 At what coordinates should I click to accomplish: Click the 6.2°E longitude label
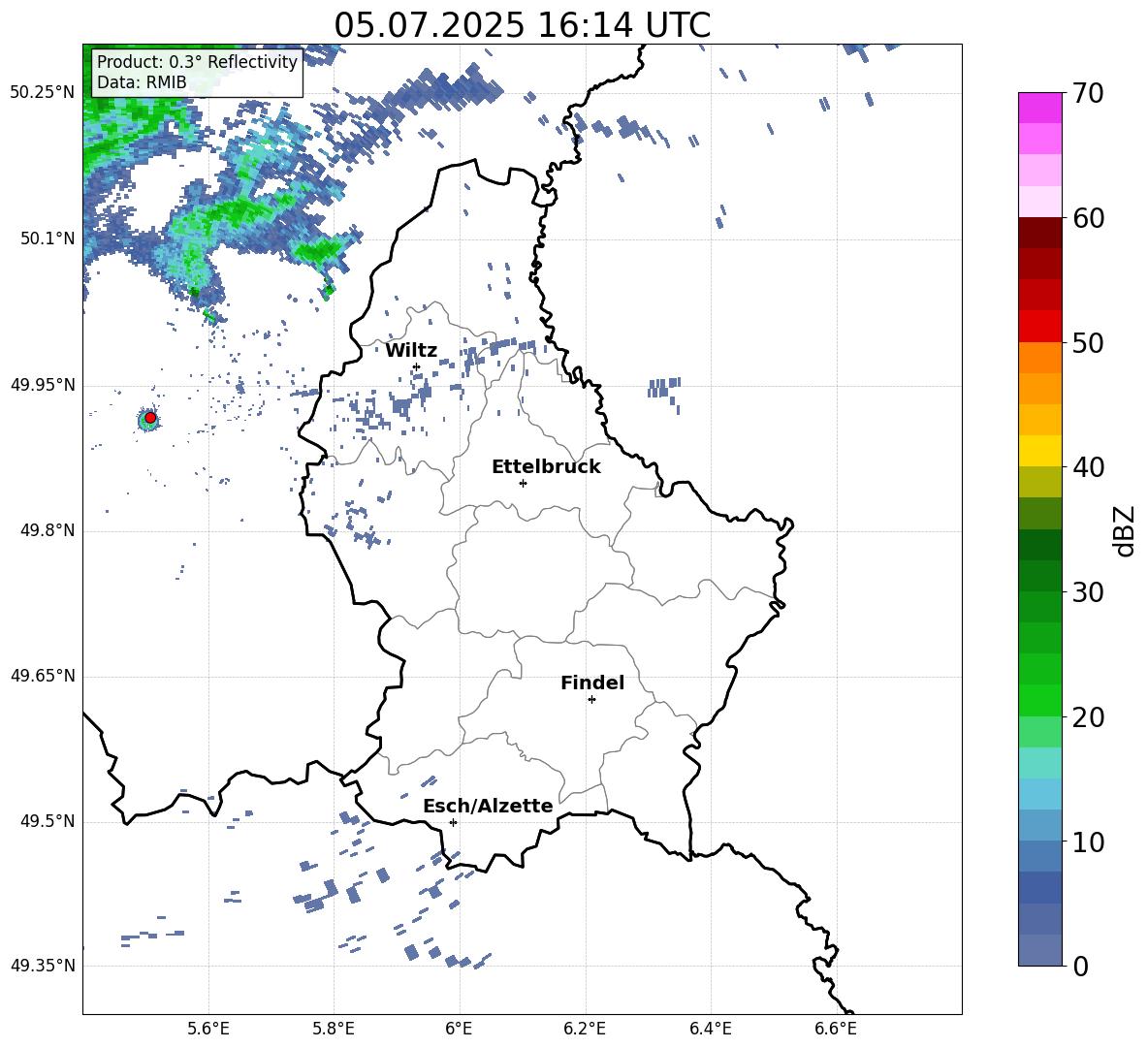[585, 1029]
